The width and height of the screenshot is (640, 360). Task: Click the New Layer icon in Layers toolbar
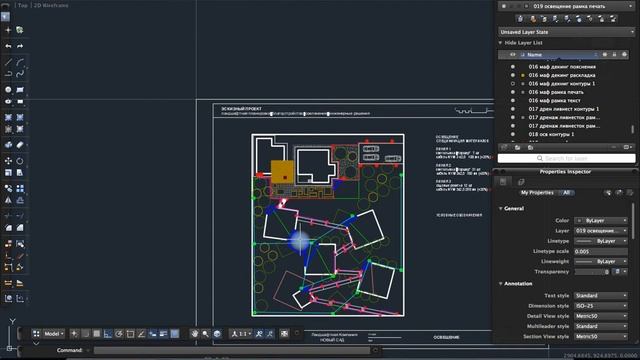(520, 19)
